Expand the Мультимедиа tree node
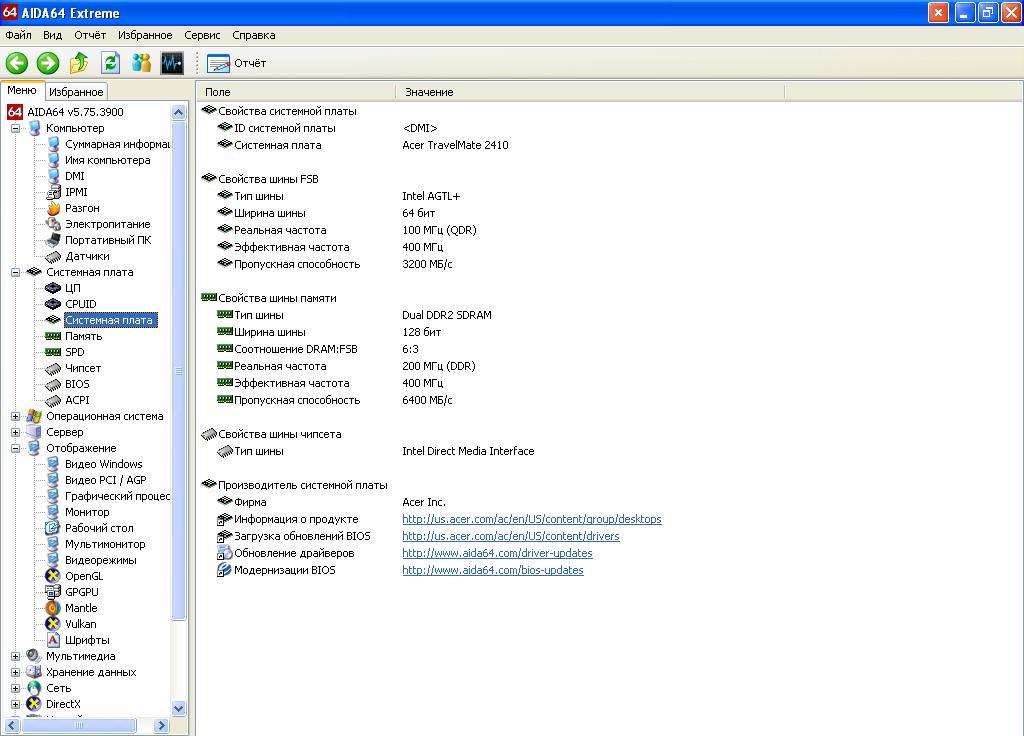 click(x=15, y=656)
